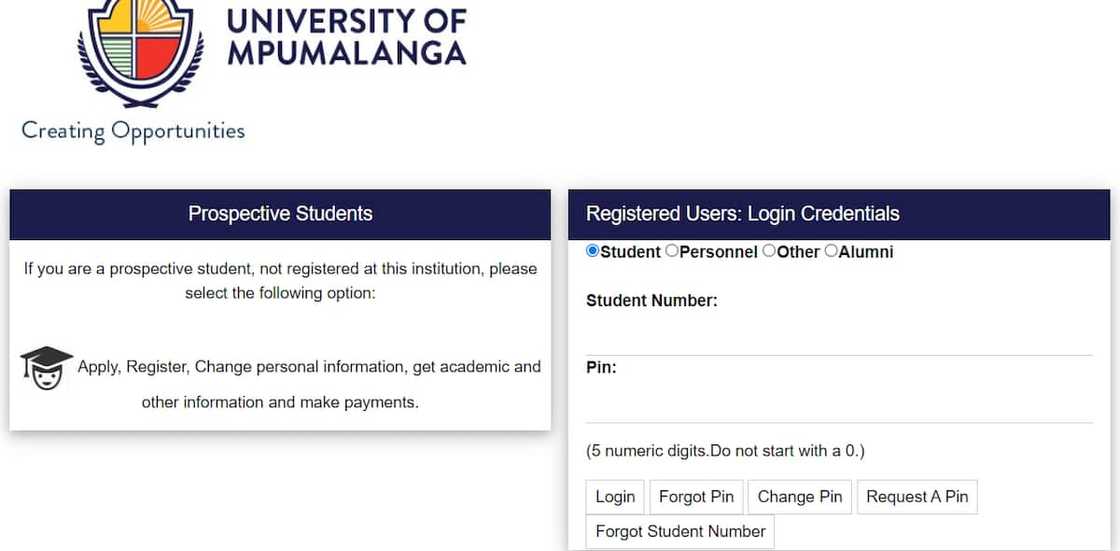The height and width of the screenshot is (551, 1120).
Task: Click the Request A Pin button
Action: [917, 497]
